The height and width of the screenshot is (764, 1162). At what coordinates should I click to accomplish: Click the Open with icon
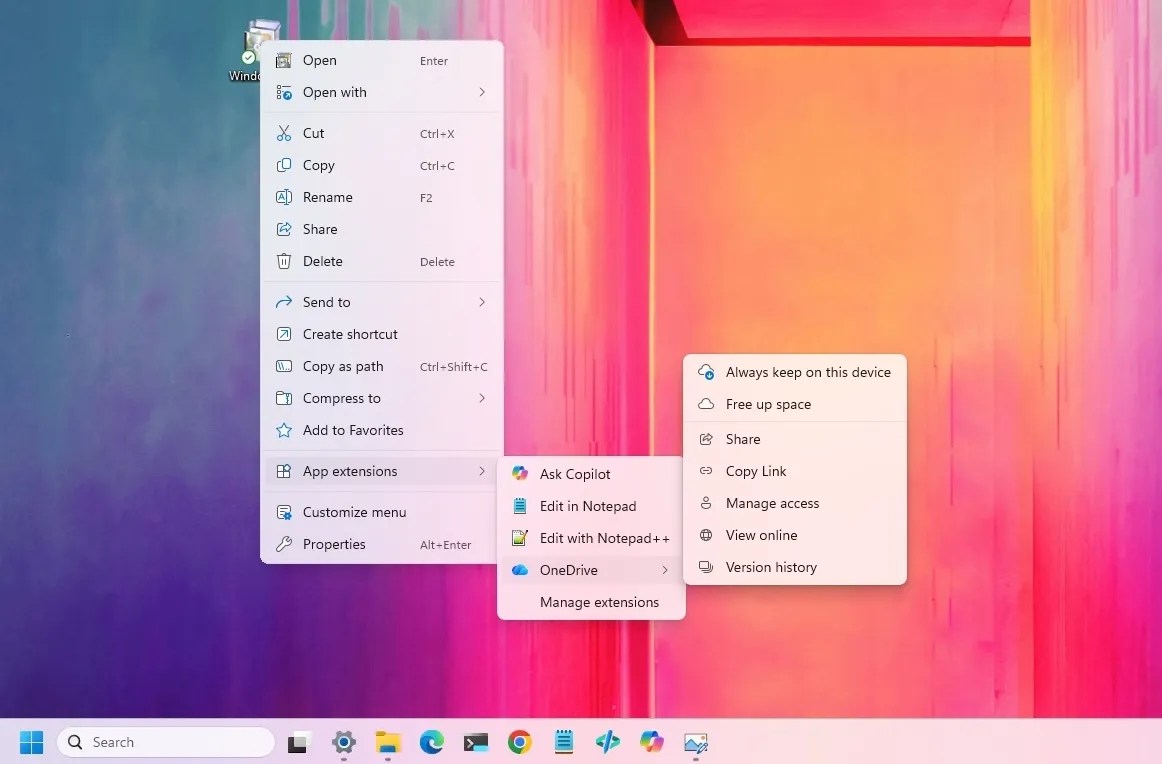point(284,92)
